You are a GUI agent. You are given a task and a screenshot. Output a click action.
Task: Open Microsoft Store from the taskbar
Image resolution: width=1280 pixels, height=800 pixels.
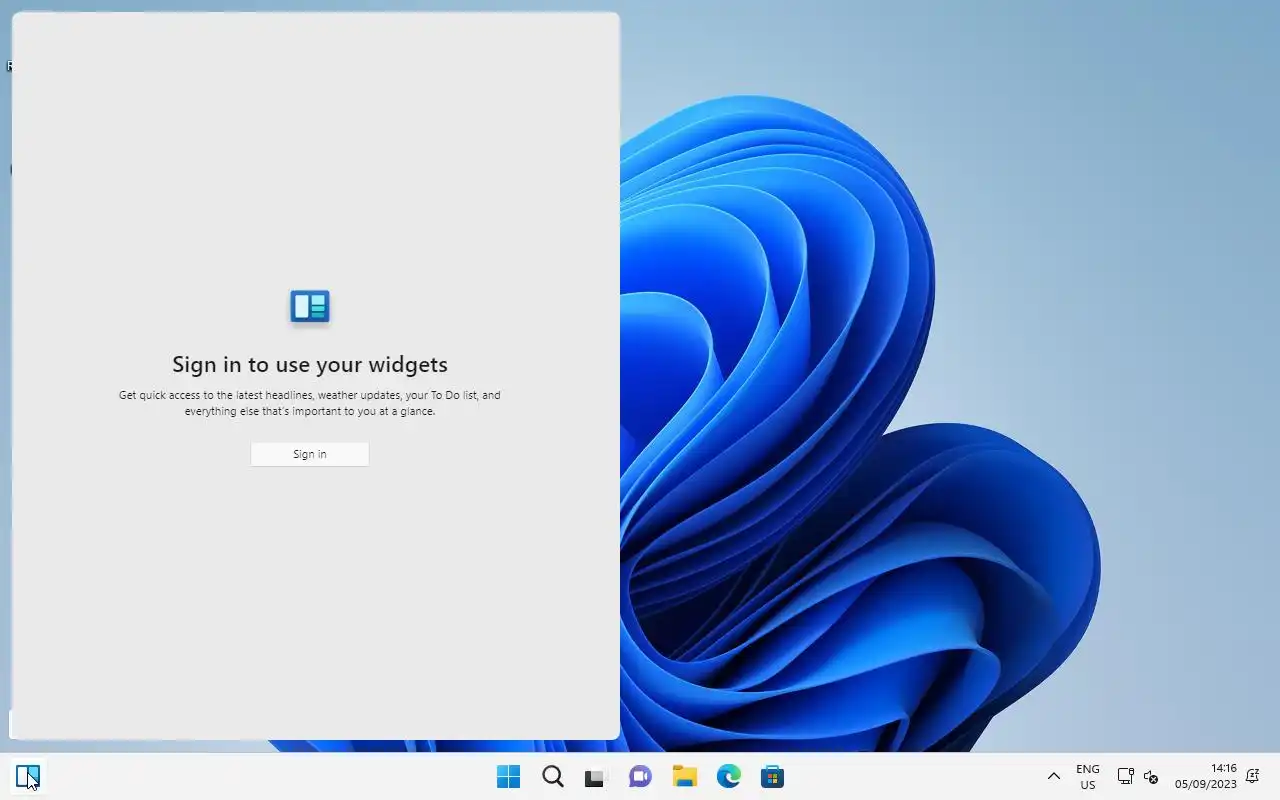coord(772,776)
